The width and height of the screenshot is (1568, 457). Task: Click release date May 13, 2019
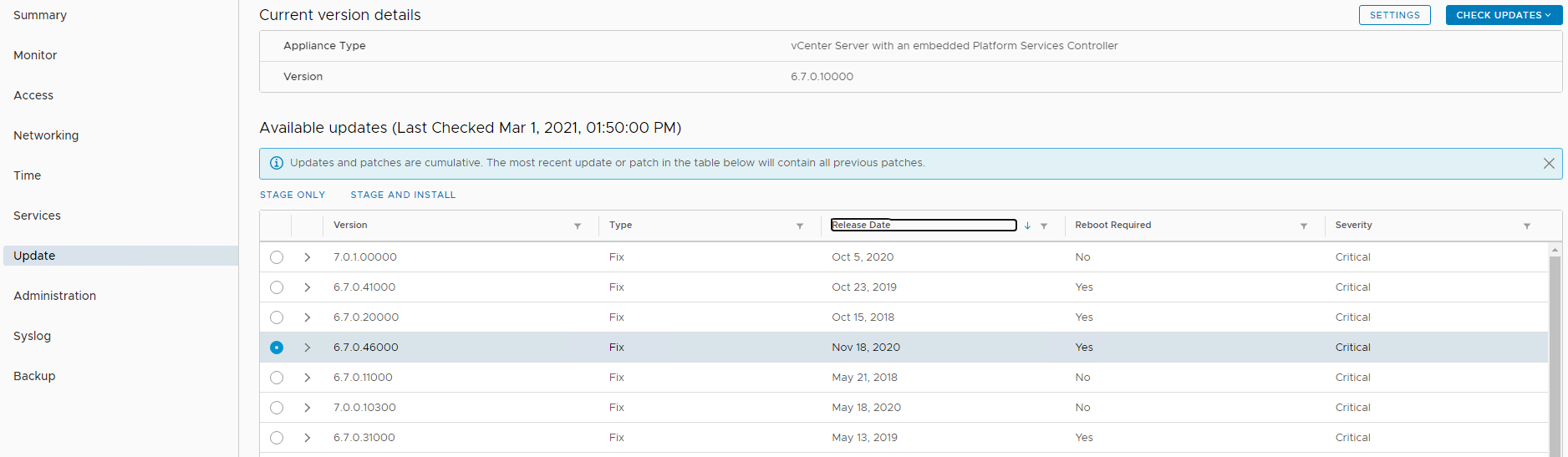click(x=864, y=438)
